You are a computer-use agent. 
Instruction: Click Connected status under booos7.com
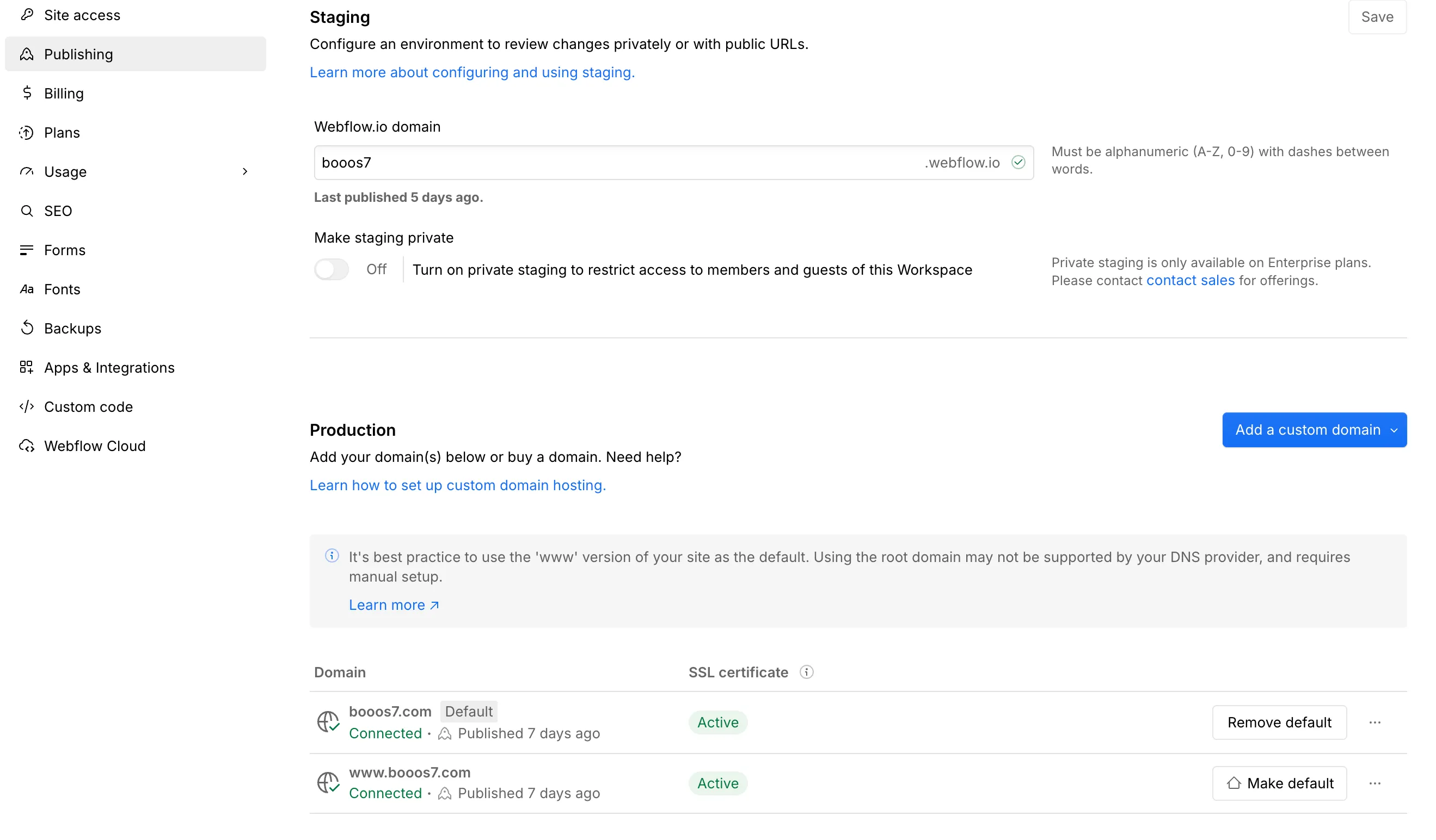pyautogui.click(x=386, y=734)
